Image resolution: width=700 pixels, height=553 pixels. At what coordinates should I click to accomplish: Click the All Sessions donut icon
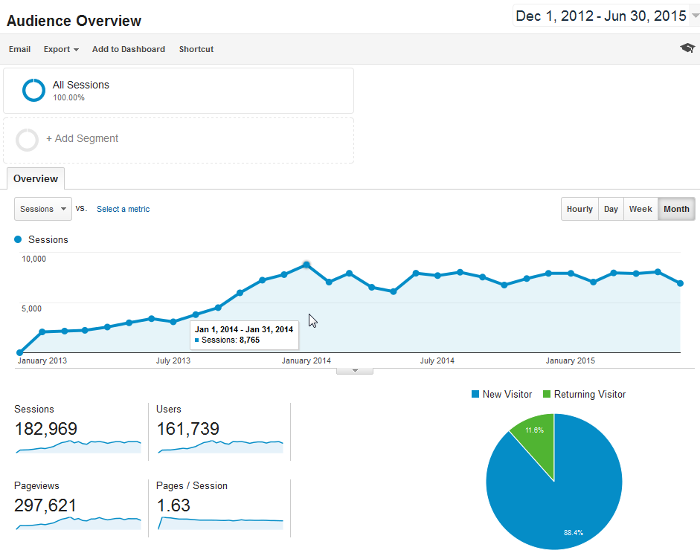click(x=34, y=90)
